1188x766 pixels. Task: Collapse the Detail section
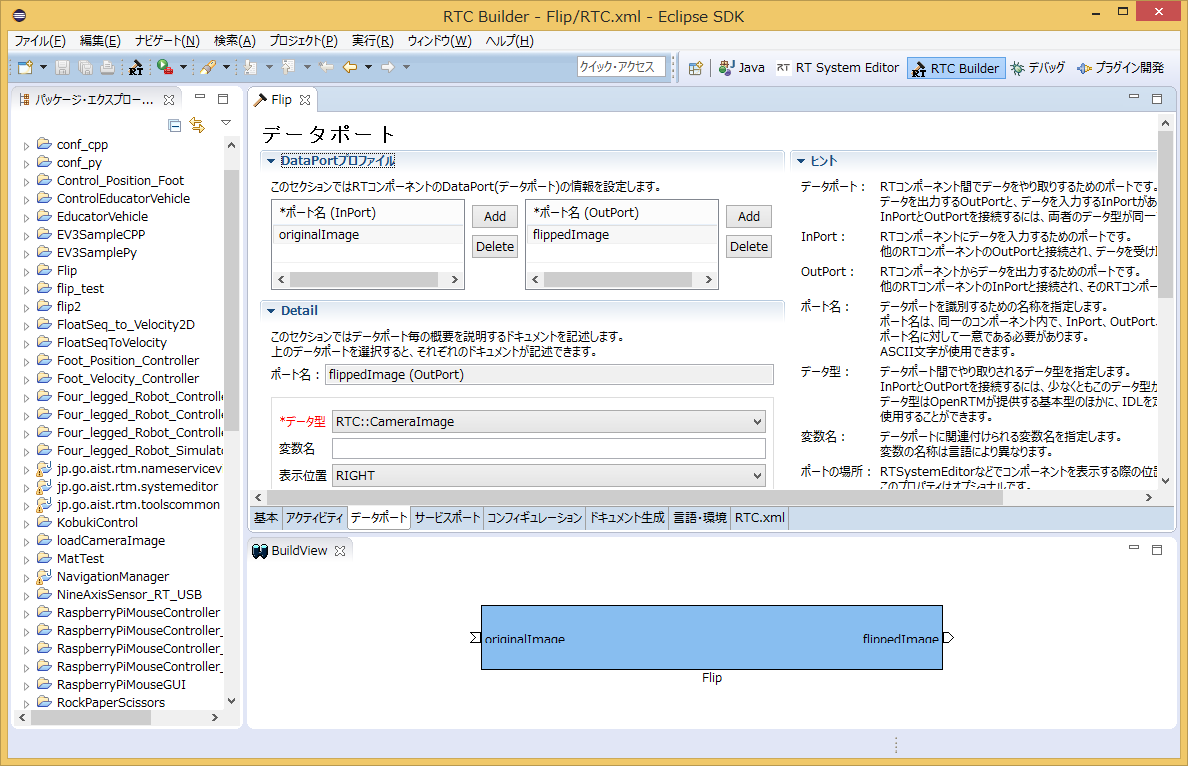(270, 311)
